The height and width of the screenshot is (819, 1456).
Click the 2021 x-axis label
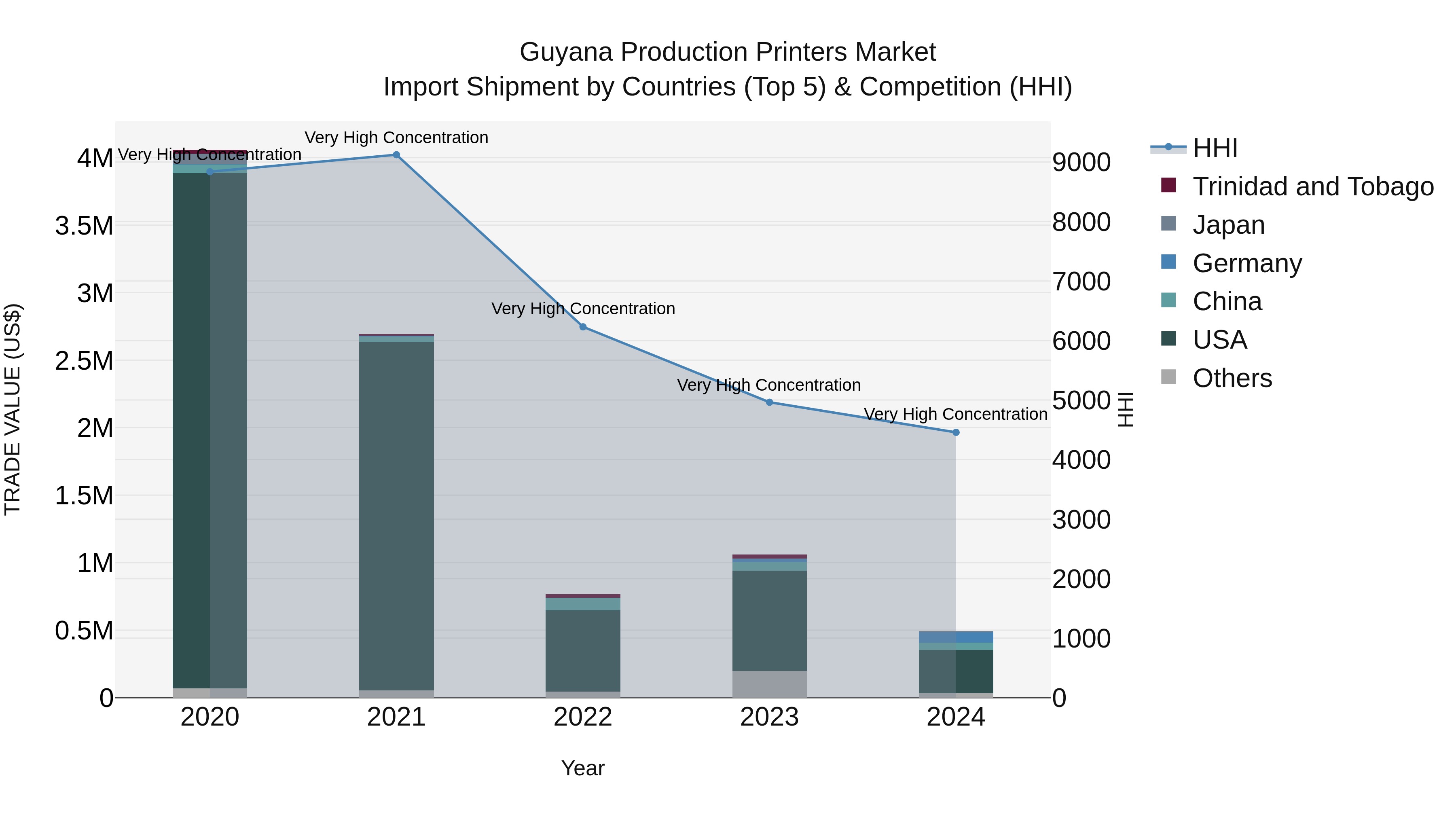396,717
